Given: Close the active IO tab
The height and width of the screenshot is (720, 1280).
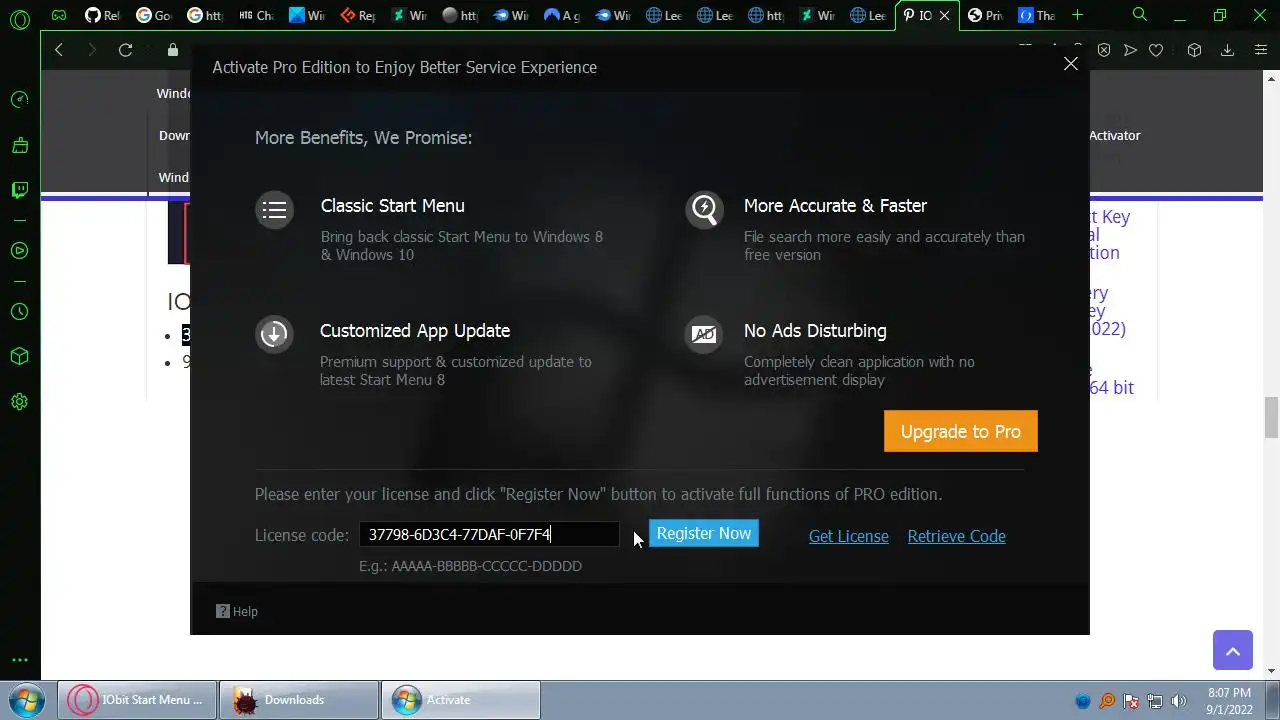Looking at the screenshot, I should point(944,15).
